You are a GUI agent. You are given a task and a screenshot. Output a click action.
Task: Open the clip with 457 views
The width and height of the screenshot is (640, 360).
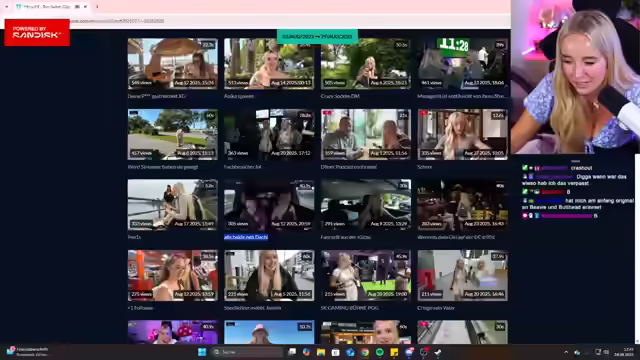(x=173, y=134)
